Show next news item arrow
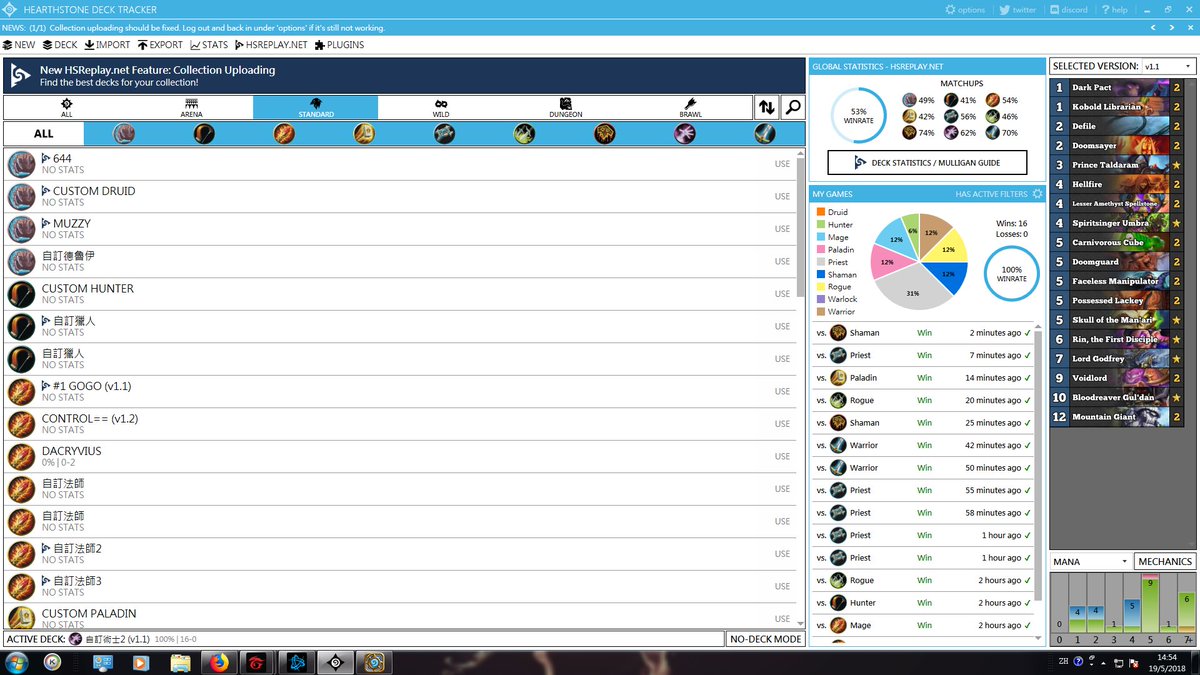 (x=1171, y=28)
